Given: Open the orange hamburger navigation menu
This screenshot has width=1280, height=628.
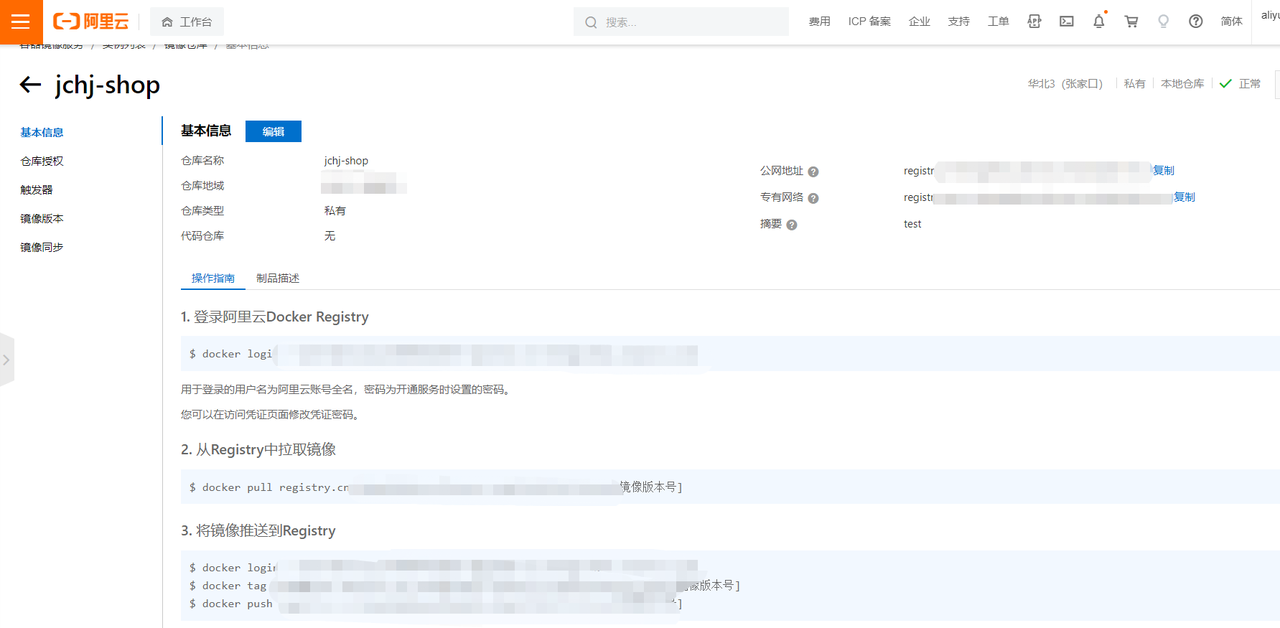Looking at the screenshot, I should (x=21, y=22).
